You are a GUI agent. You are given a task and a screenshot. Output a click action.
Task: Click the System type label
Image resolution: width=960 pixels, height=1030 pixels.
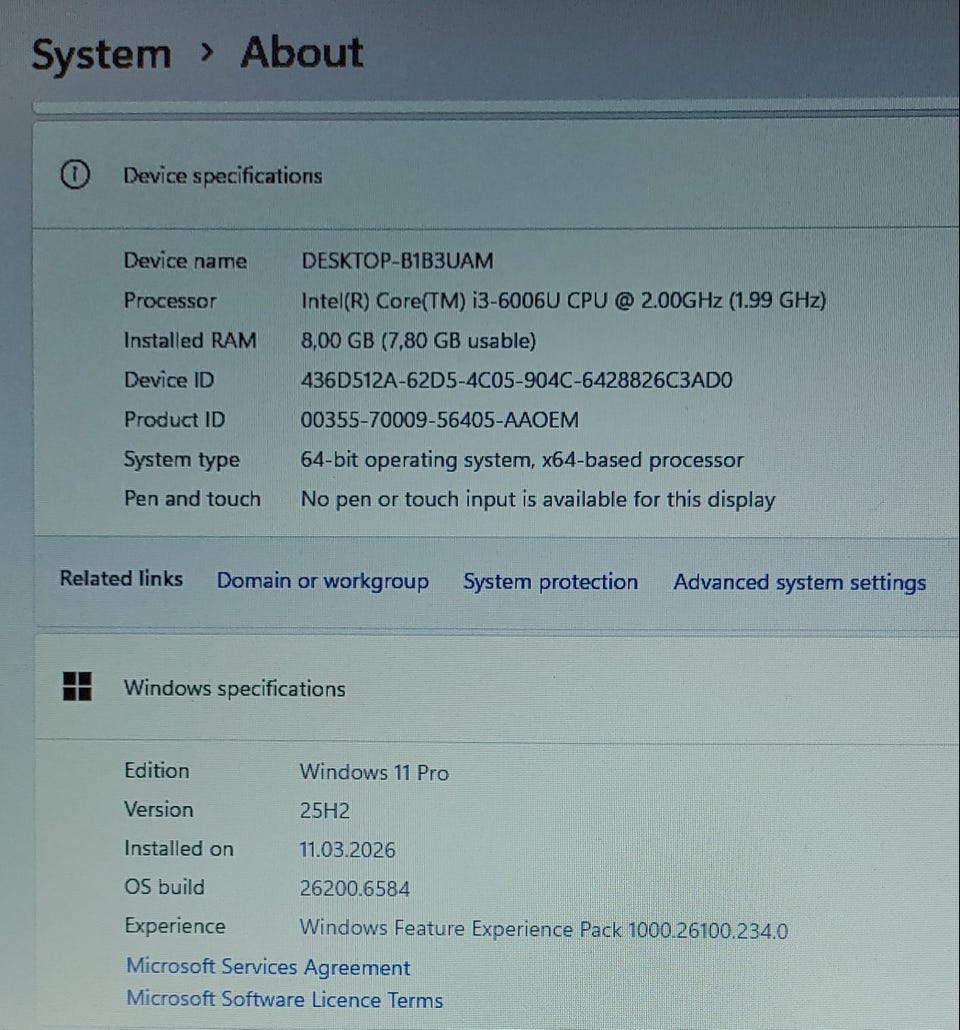[x=182, y=459]
